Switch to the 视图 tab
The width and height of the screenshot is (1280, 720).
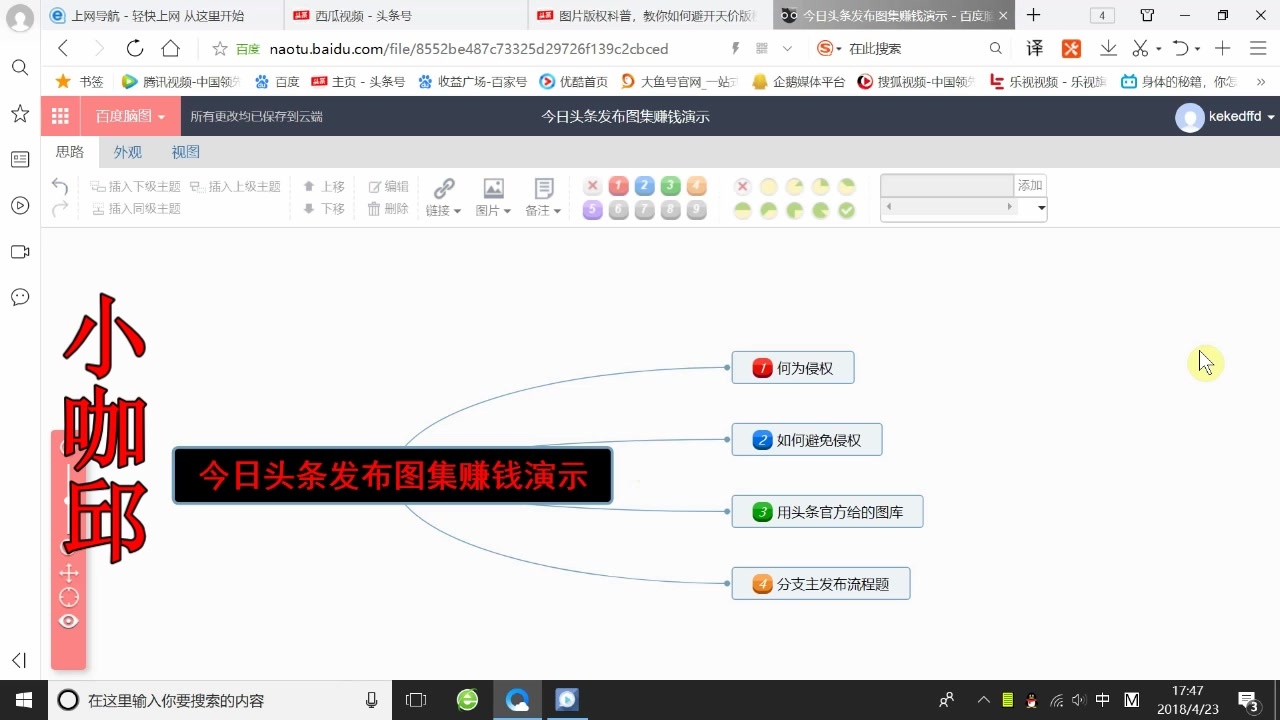pyautogui.click(x=185, y=152)
